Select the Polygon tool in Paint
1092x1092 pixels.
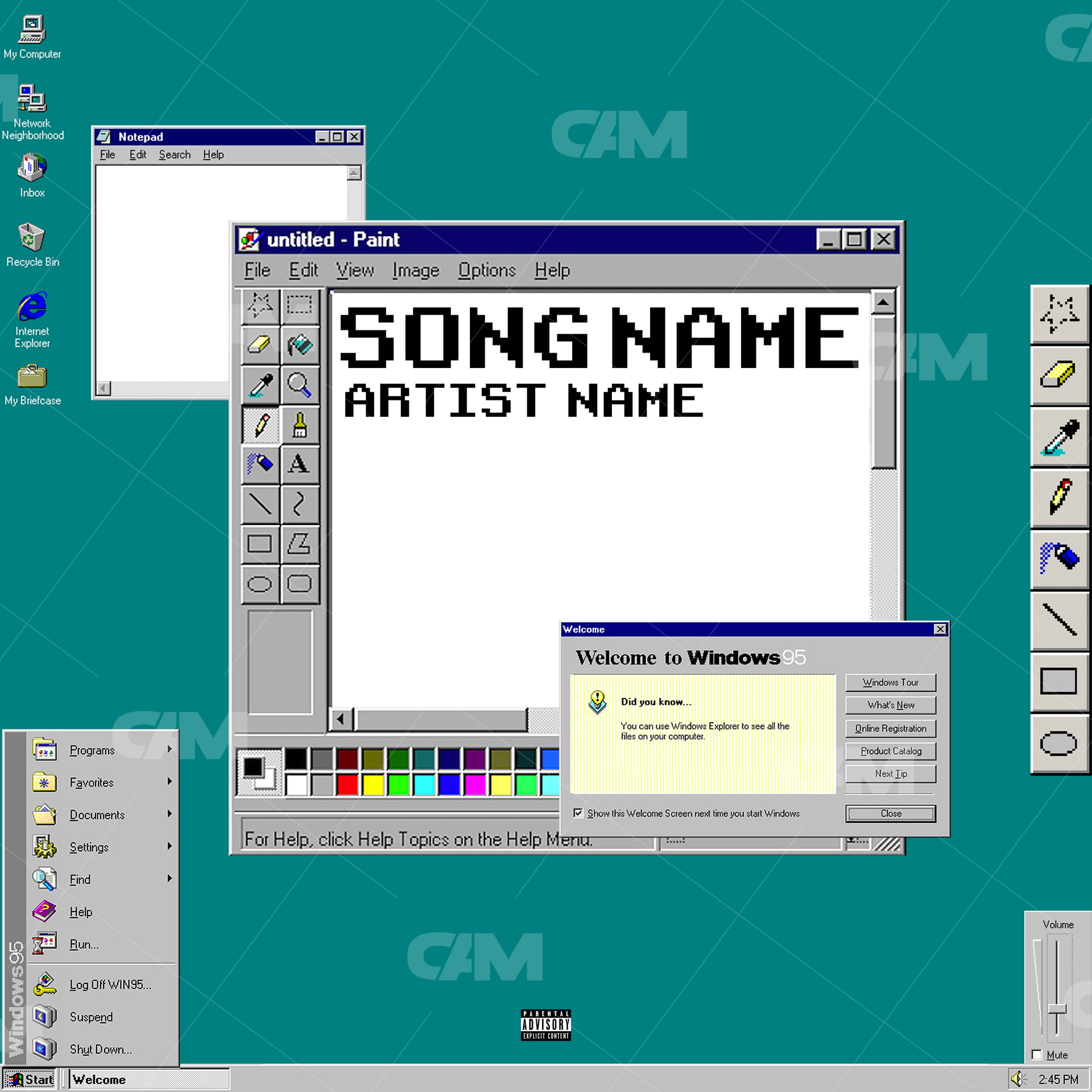click(299, 544)
